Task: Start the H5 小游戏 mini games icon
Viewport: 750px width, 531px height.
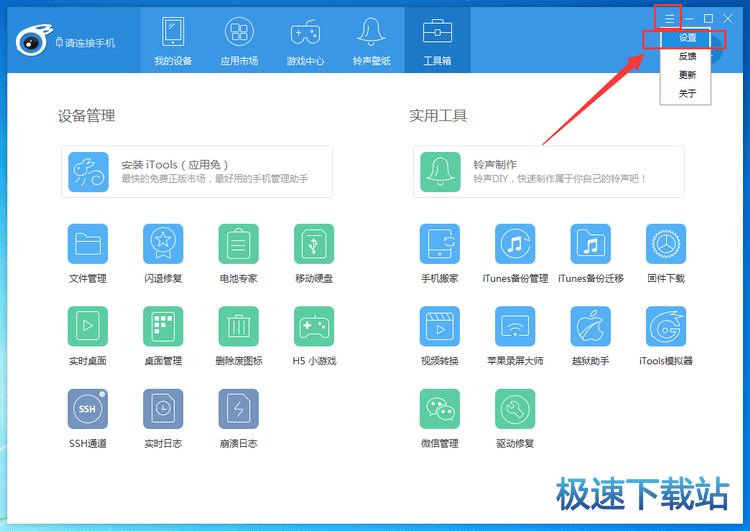Action: [314, 326]
